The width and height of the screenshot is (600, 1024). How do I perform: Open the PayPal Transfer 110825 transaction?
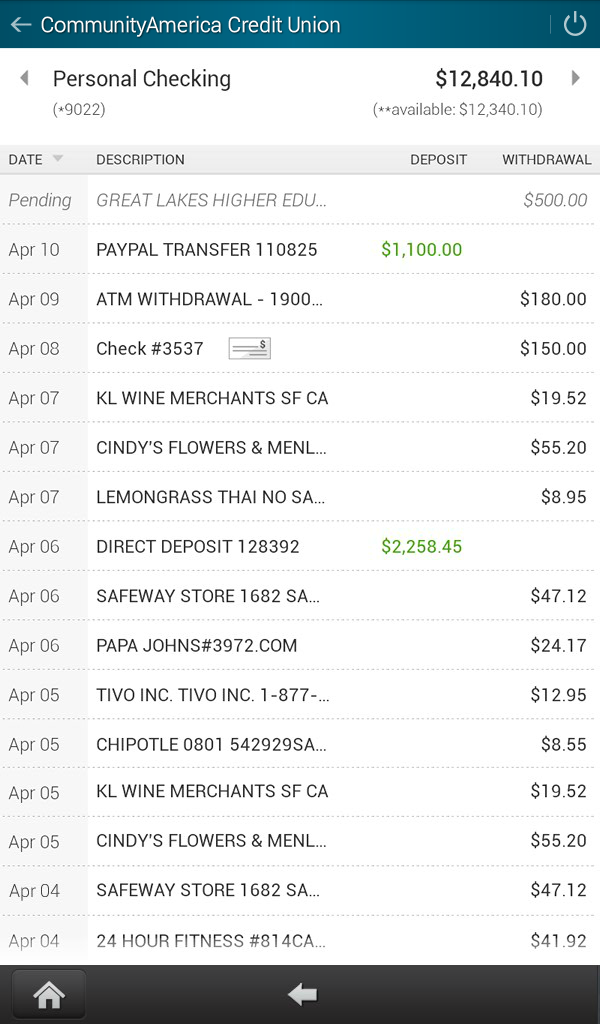coord(300,249)
